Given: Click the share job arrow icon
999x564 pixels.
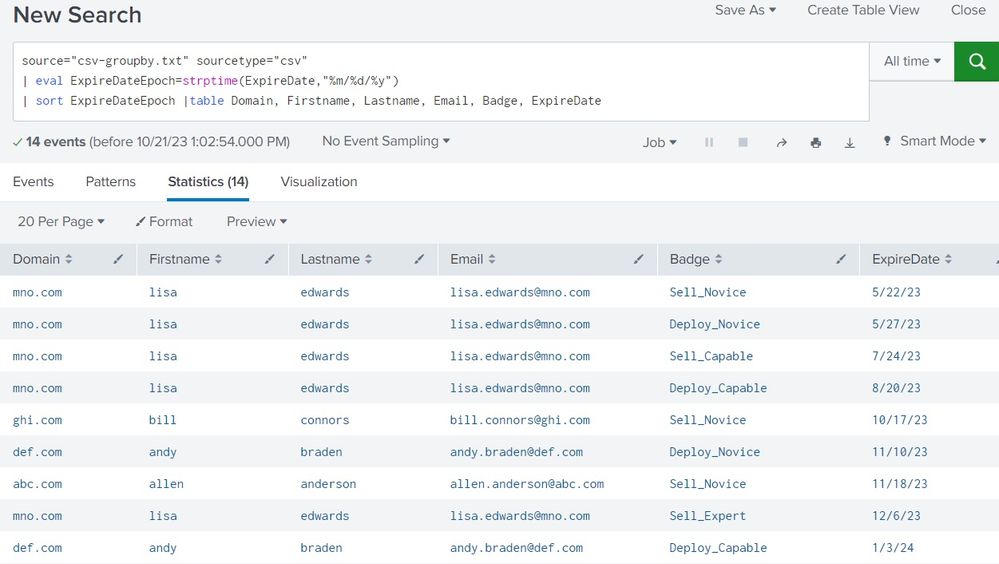Looking at the screenshot, I should 781,142.
